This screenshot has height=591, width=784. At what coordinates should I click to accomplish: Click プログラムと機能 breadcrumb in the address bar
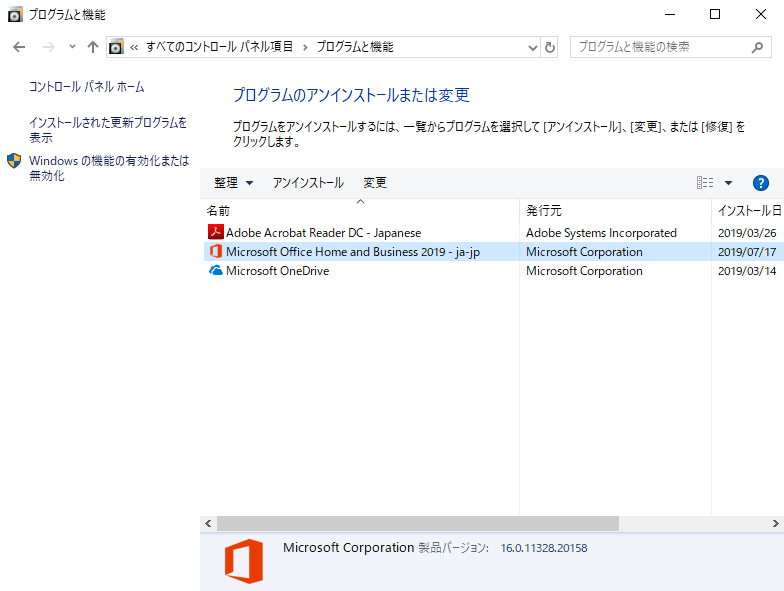[x=355, y=47]
